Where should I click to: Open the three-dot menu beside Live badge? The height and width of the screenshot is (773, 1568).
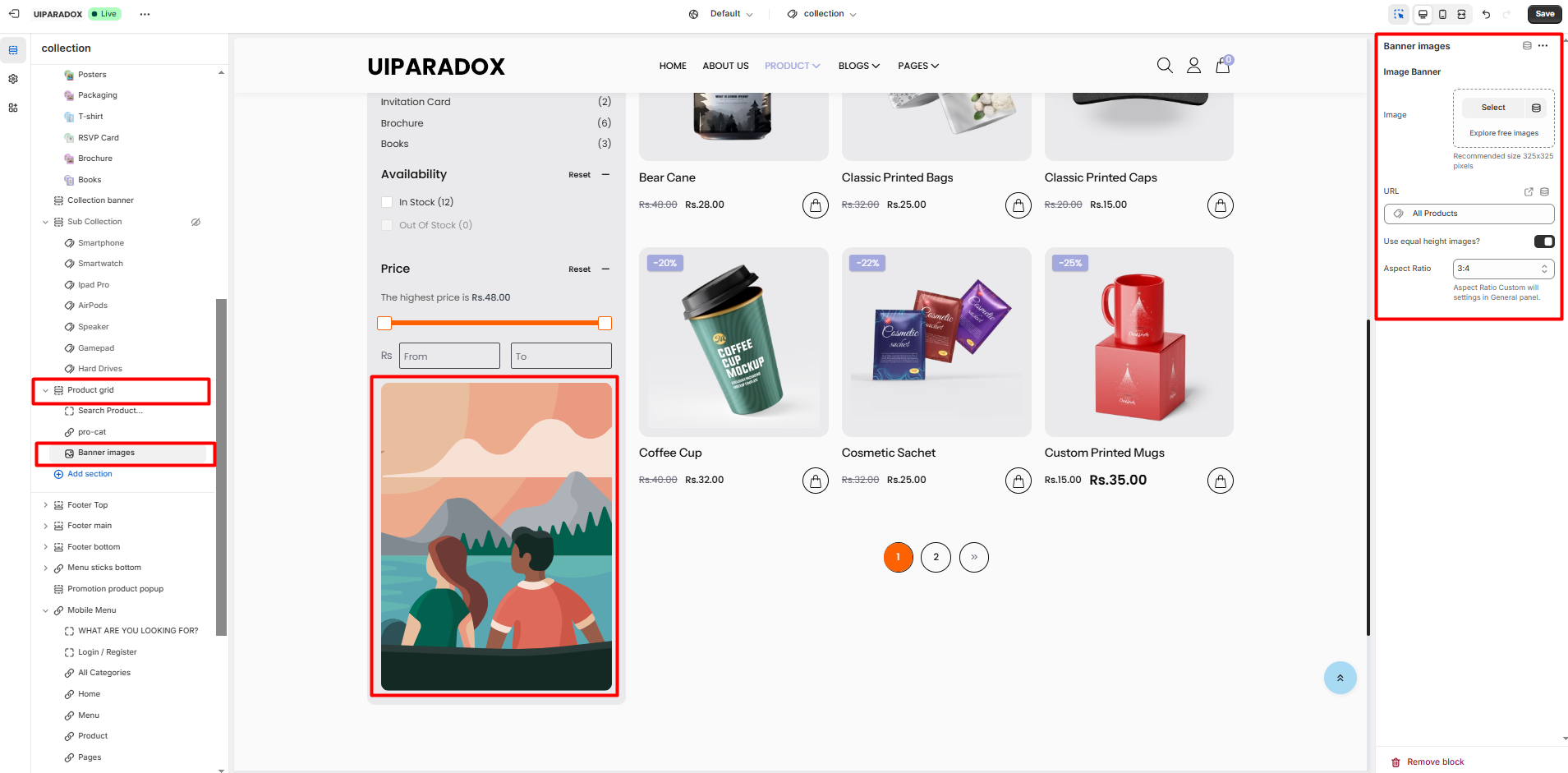pos(145,14)
